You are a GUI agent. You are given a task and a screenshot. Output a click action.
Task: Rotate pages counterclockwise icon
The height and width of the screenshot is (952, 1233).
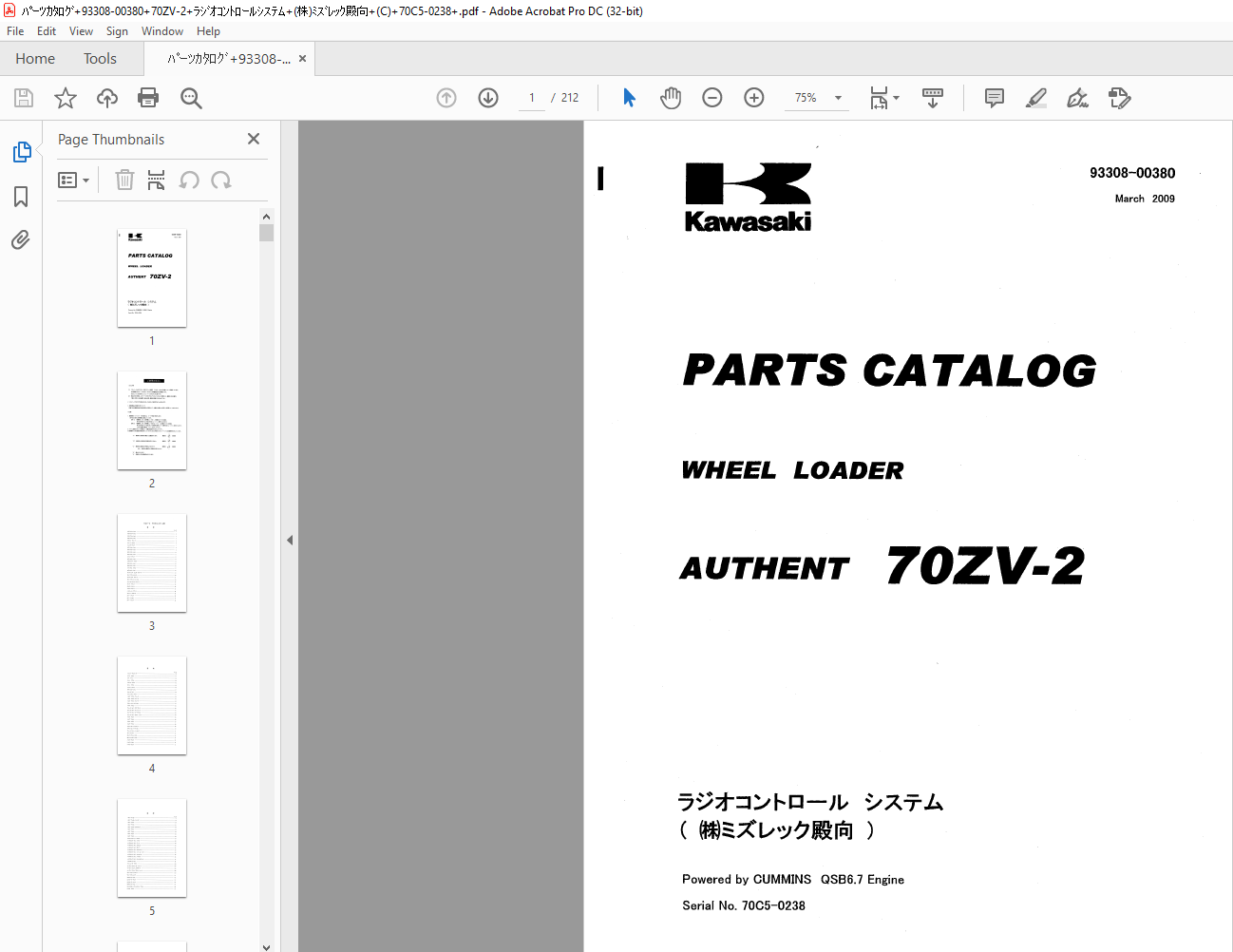point(189,180)
